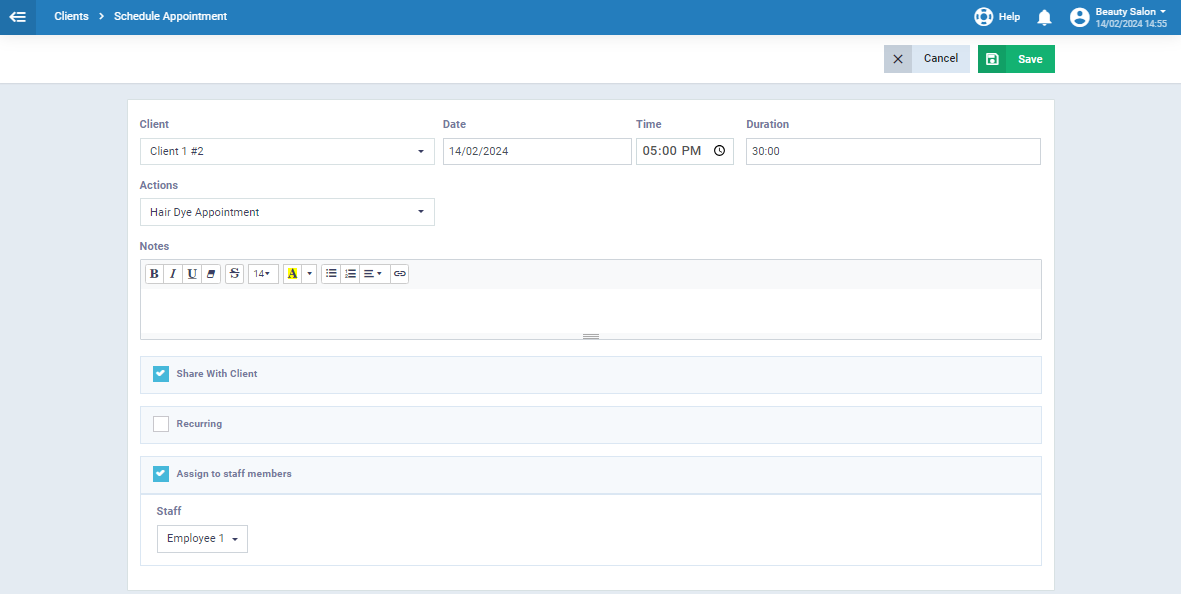
Task: Go to Clients breadcrumb
Action: point(71,17)
